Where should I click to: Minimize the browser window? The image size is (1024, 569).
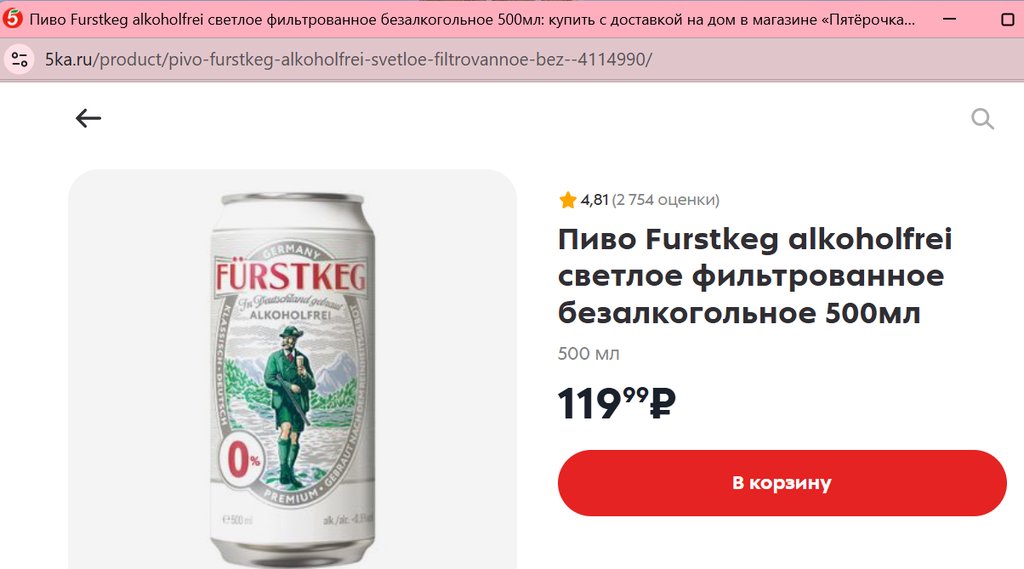tap(950, 19)
